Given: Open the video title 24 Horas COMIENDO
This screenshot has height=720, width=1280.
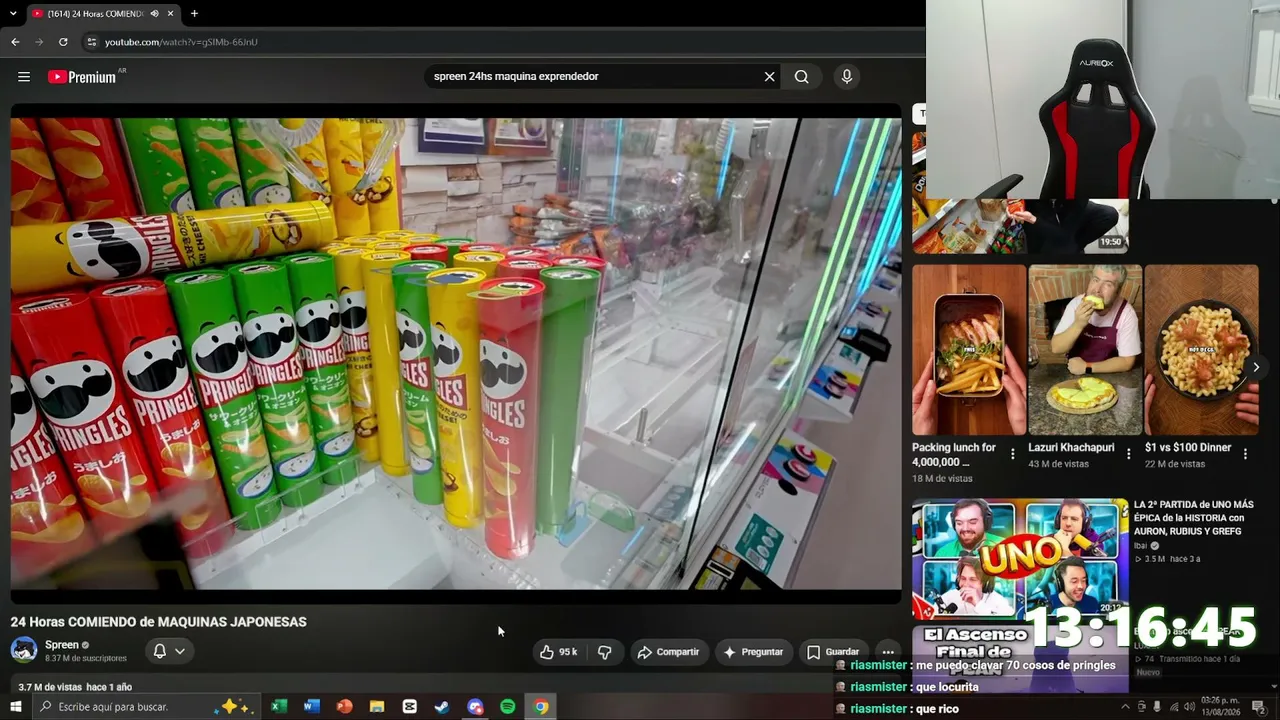Looking at the screenshot, I should pyautogui.click(x=159, y=622).
